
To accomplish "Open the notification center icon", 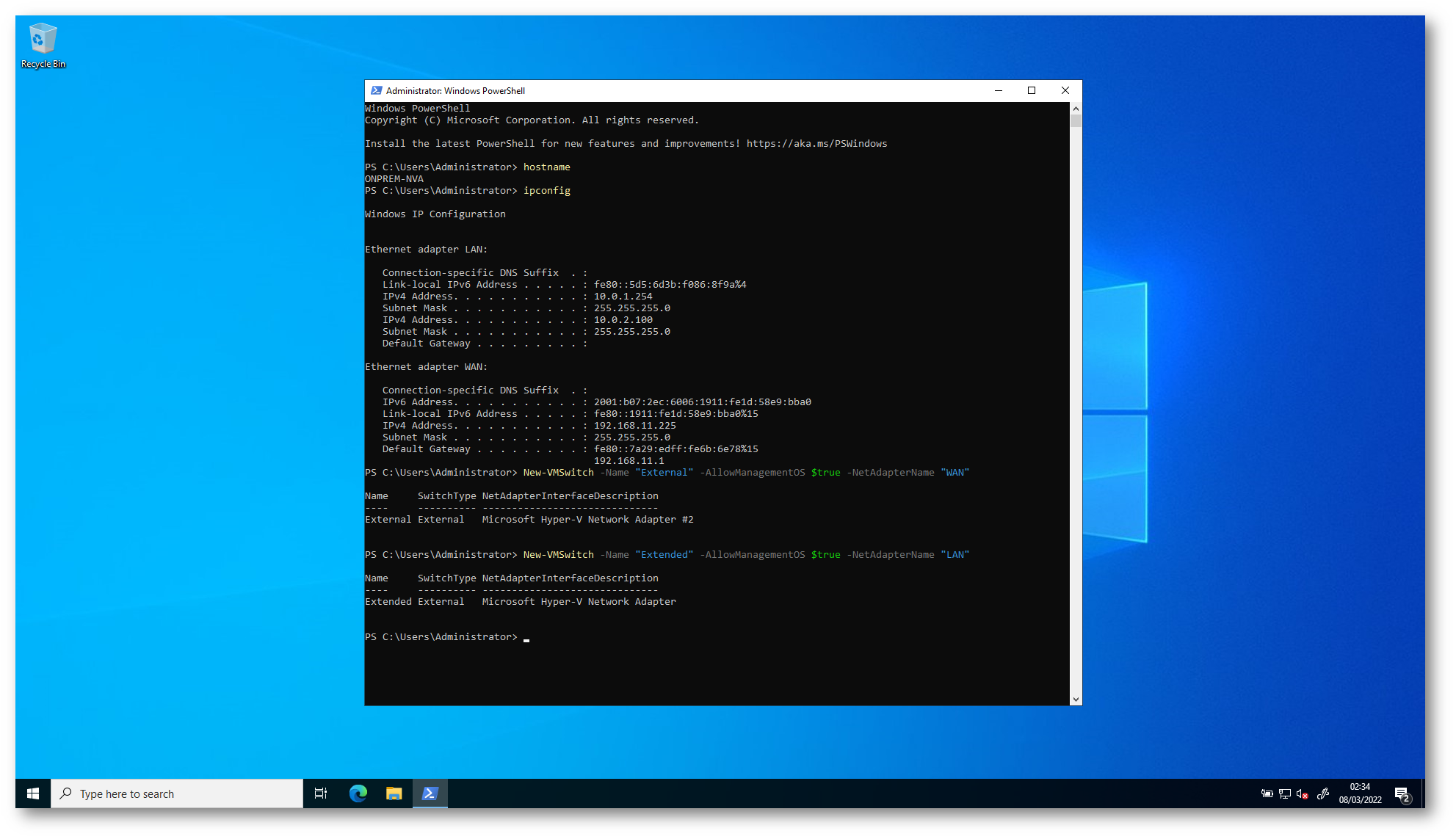I will click(1402, 794).
